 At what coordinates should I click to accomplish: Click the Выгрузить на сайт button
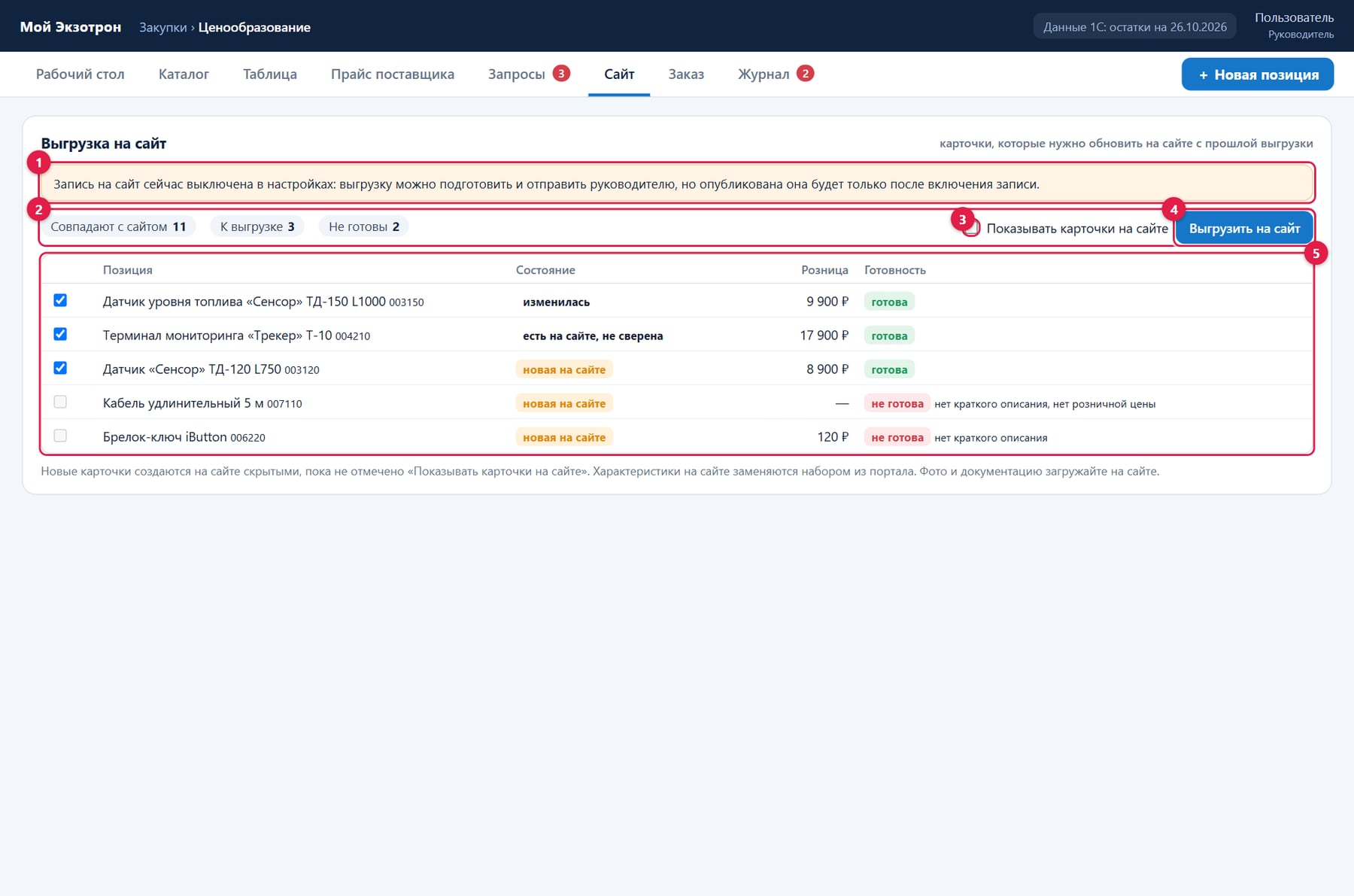pos(1244,228)
